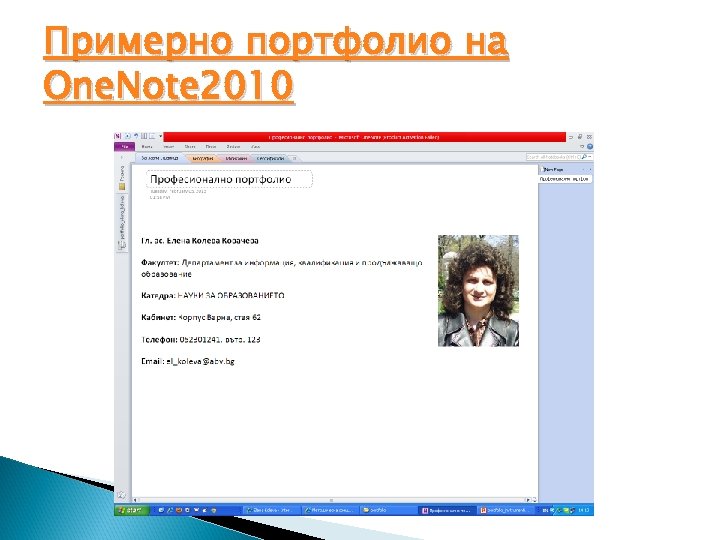Switch to the Insert ribbon tab
Screen dimensions: 720x540
point(169,146)
